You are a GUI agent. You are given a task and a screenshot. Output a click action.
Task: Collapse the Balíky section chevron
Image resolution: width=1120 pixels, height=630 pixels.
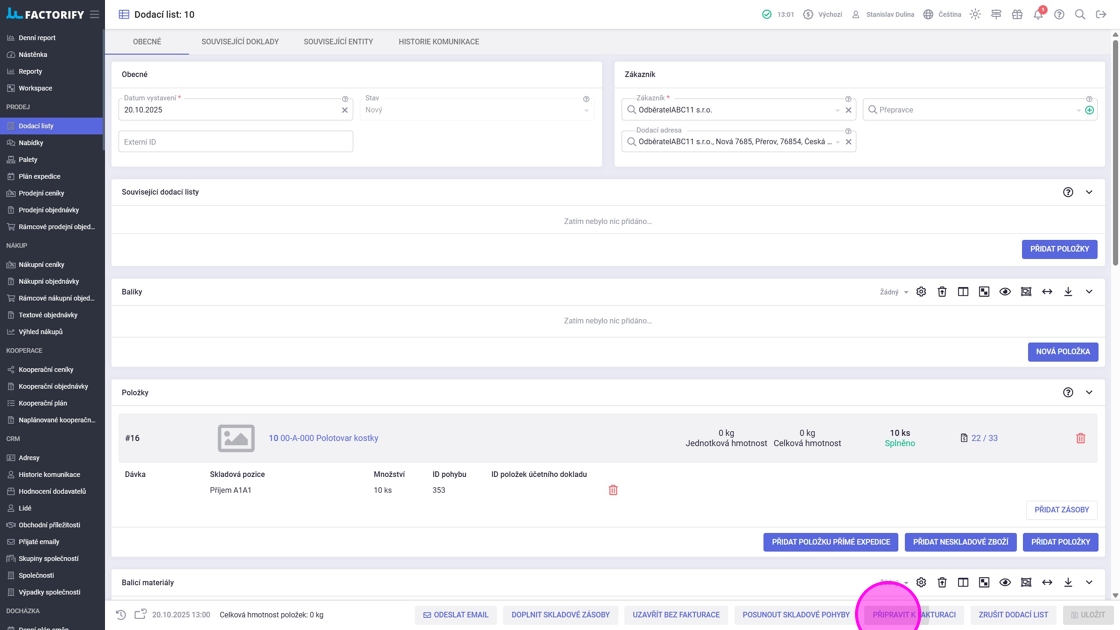(1089, 291)
